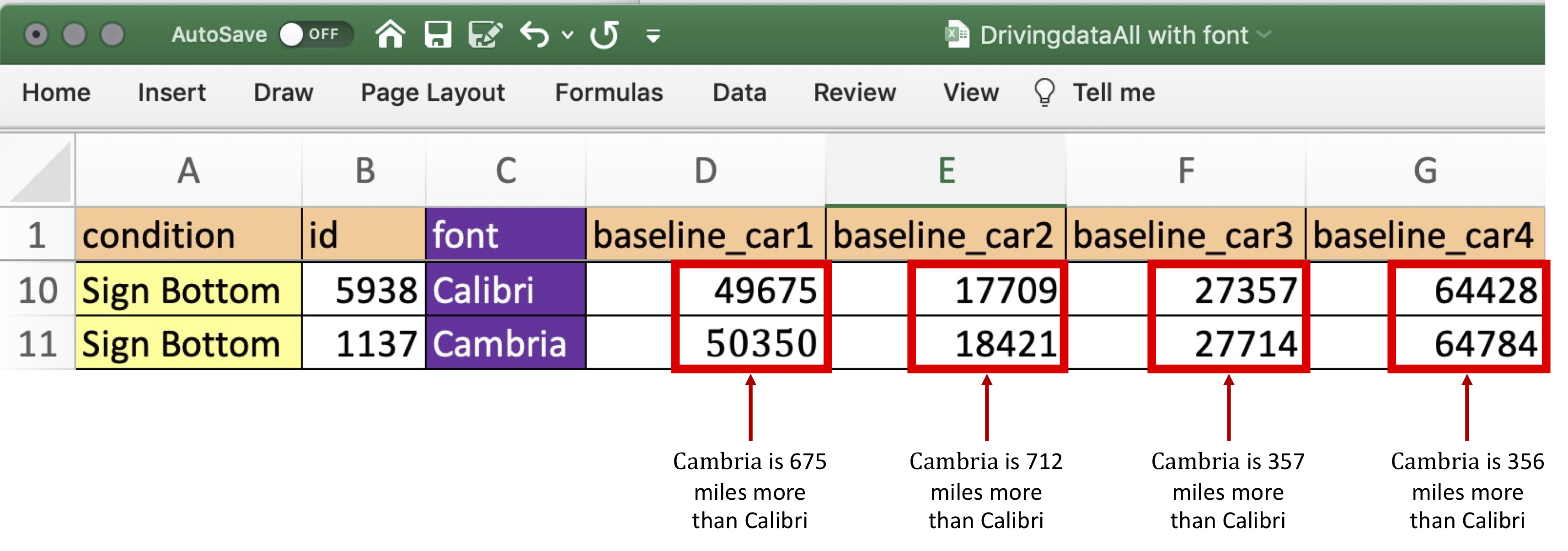1568x551 pixels.
Task: Open Customize Quick Access Toolbar dropdown
Action: click(653, 36)
